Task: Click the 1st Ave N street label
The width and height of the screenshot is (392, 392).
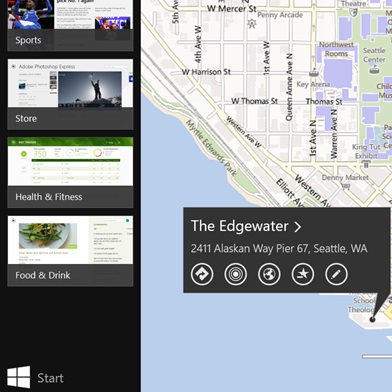Action: tap(313, 138)
